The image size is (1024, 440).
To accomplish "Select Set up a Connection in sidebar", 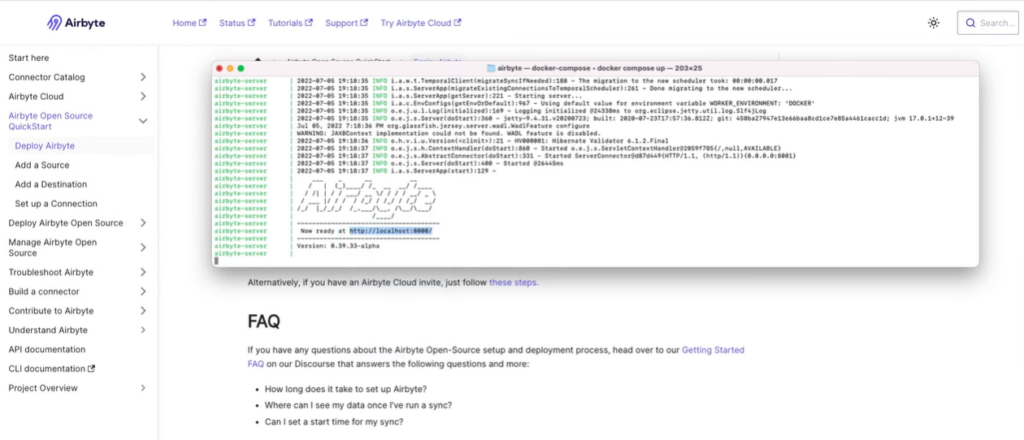I will [x=56, y=204].
